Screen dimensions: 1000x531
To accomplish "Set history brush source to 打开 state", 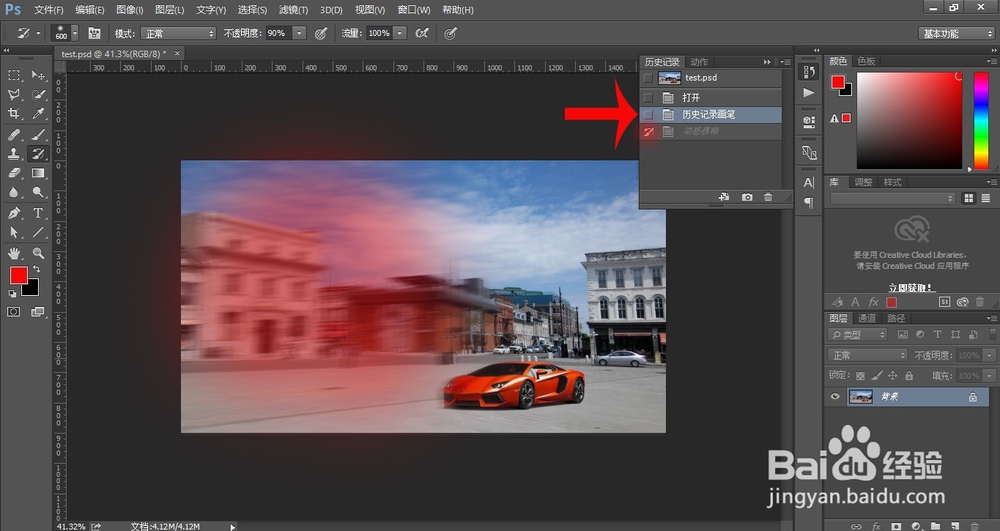I will point(648,98).
